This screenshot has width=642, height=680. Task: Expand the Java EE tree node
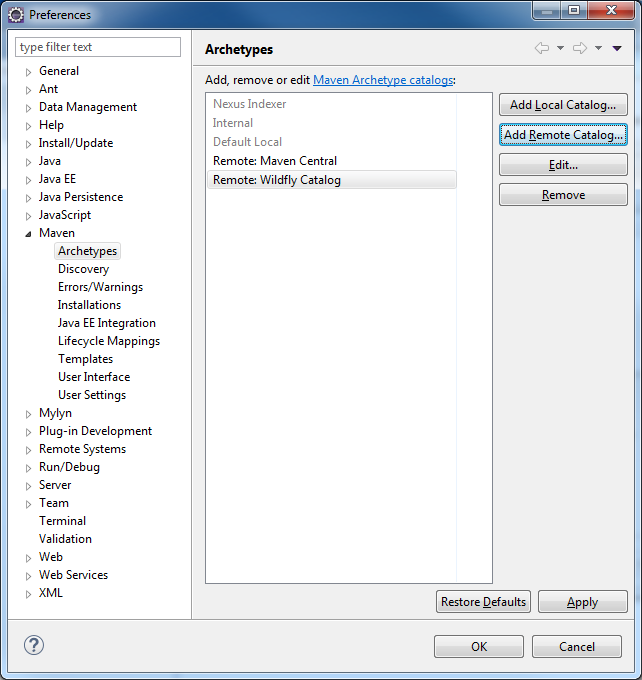click(x=29, y=179)
